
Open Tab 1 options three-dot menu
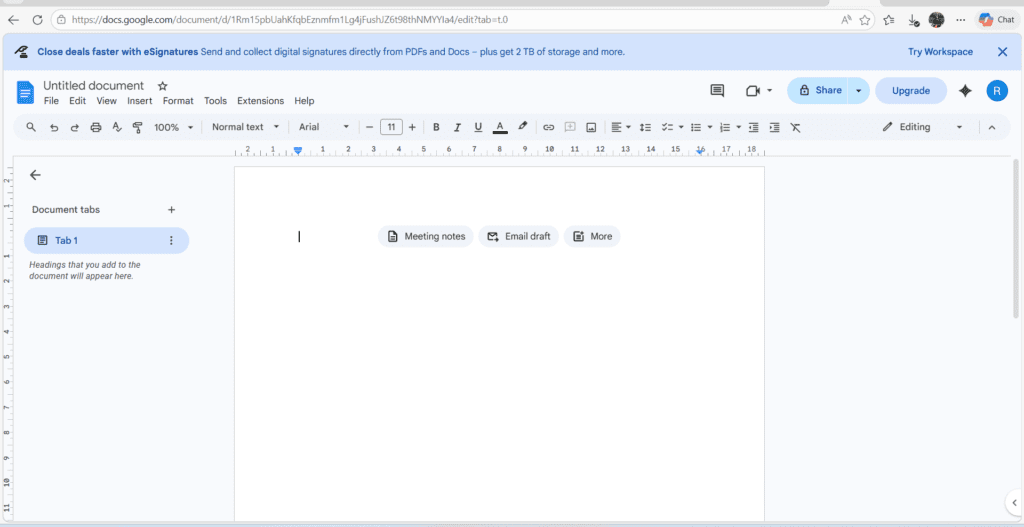pyautogui.click(x=172, y=240)
